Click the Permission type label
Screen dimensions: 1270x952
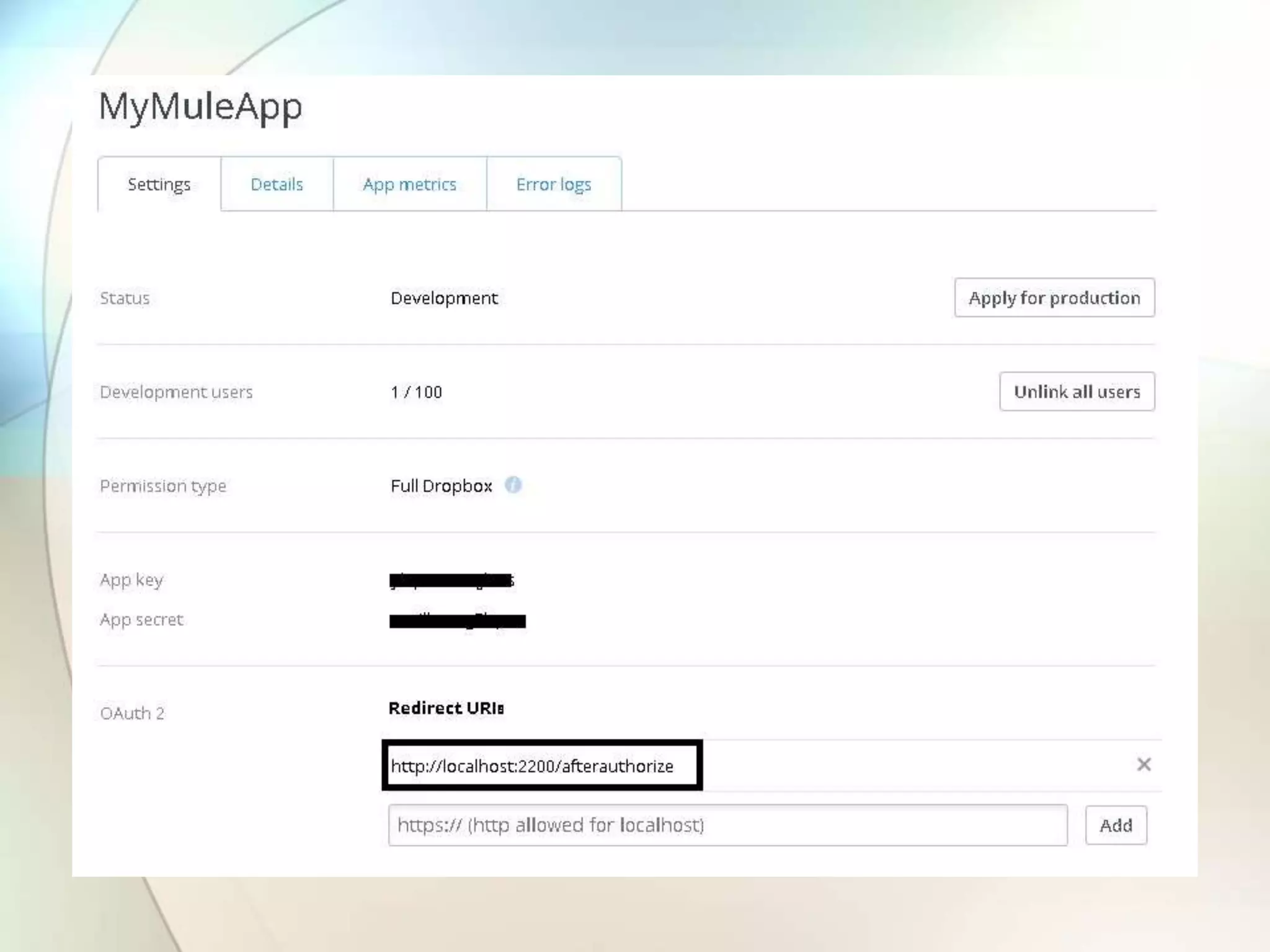click(x=163, y=486)
